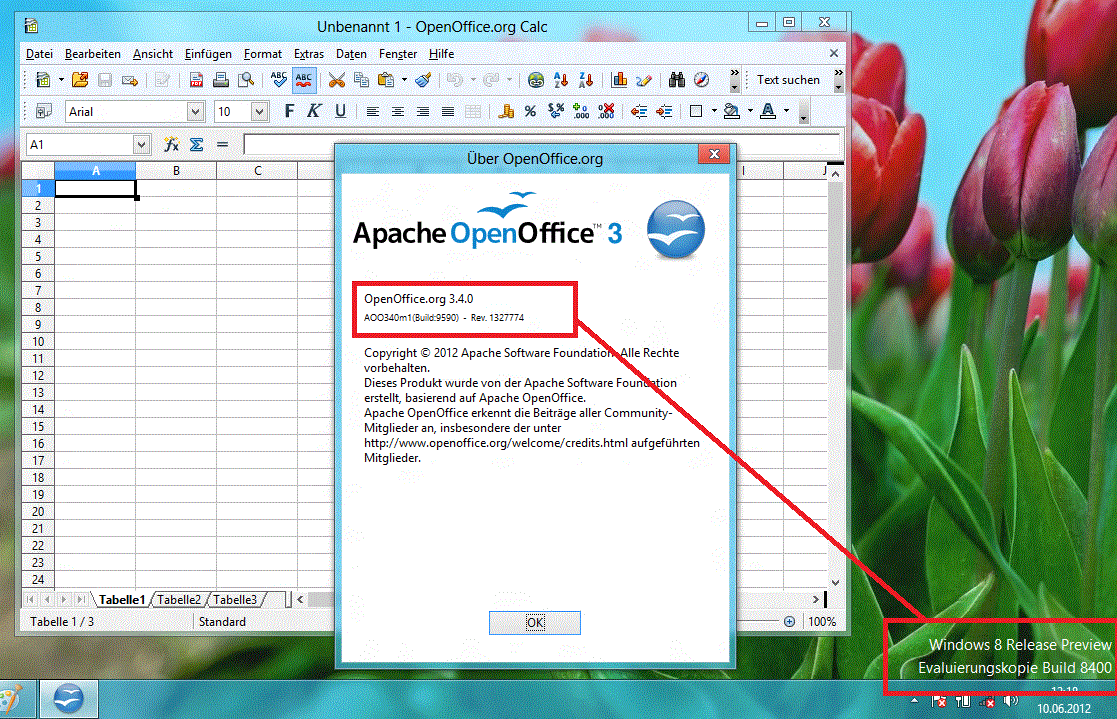Align cell content left
1117x719 pixels.
click(x=373, y=111)
